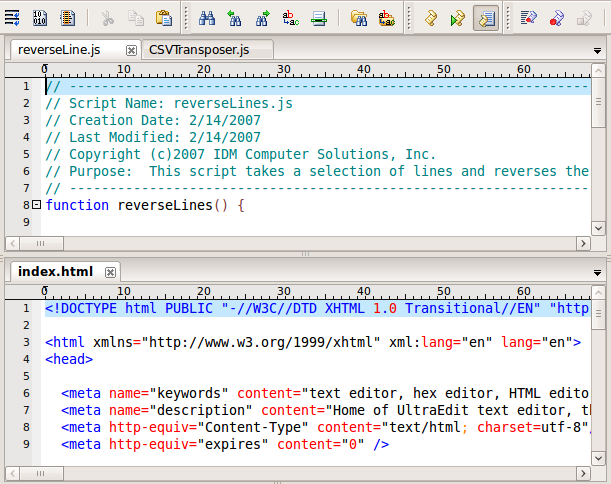
Task: Click Find Next binoculars icon
Action: point(262,18)
